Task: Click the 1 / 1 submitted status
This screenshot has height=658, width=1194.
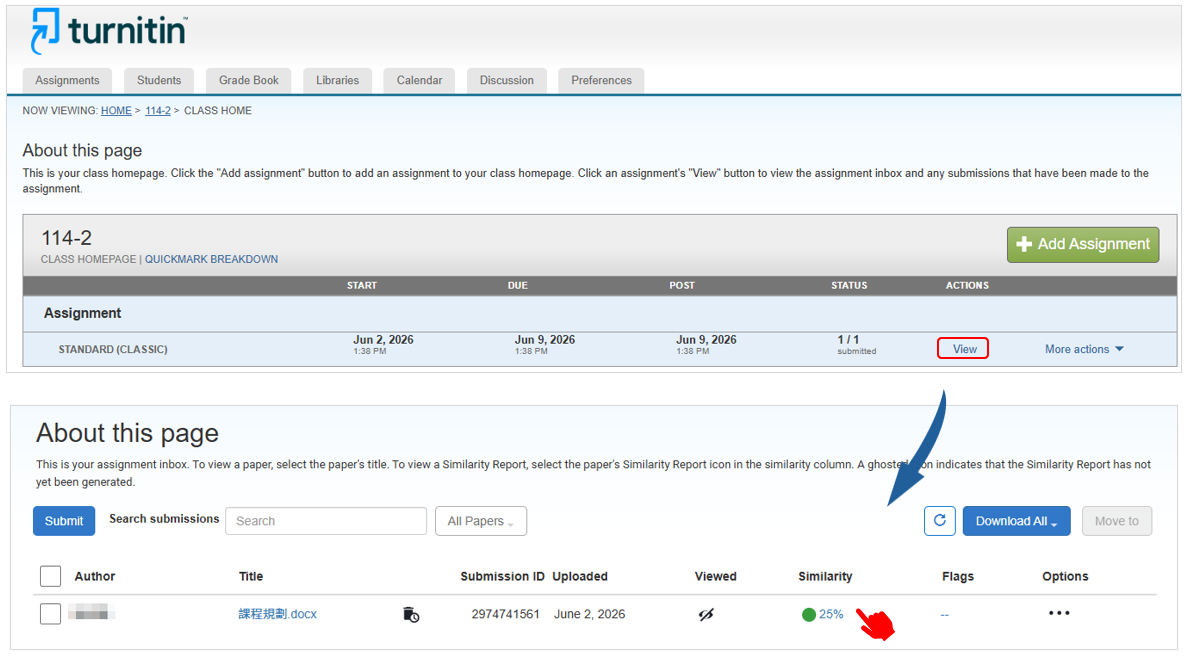Action: (x=856, y=344)
